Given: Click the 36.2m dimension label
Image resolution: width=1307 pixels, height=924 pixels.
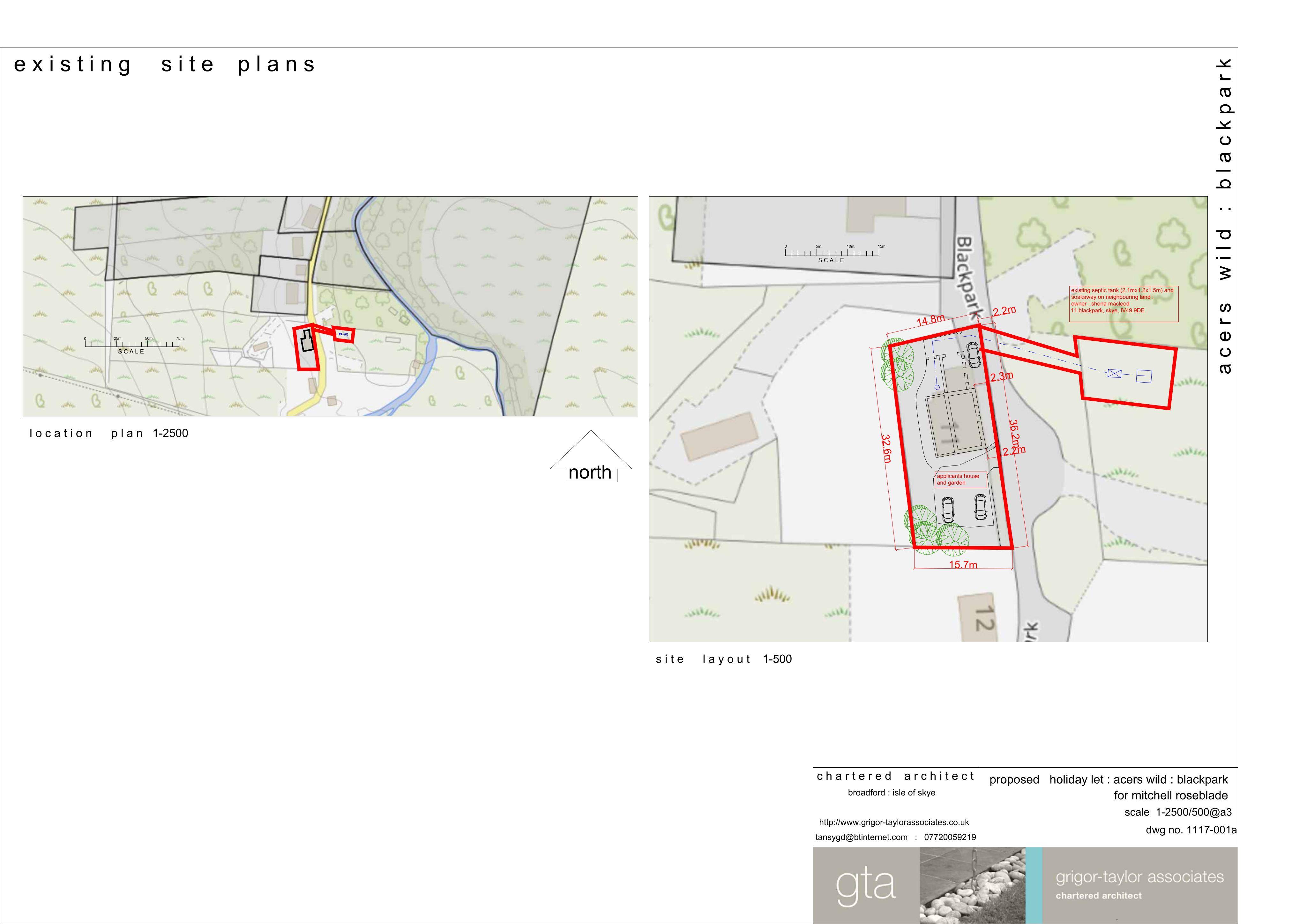Looking at the screenshot, I should pos(1014,434).
